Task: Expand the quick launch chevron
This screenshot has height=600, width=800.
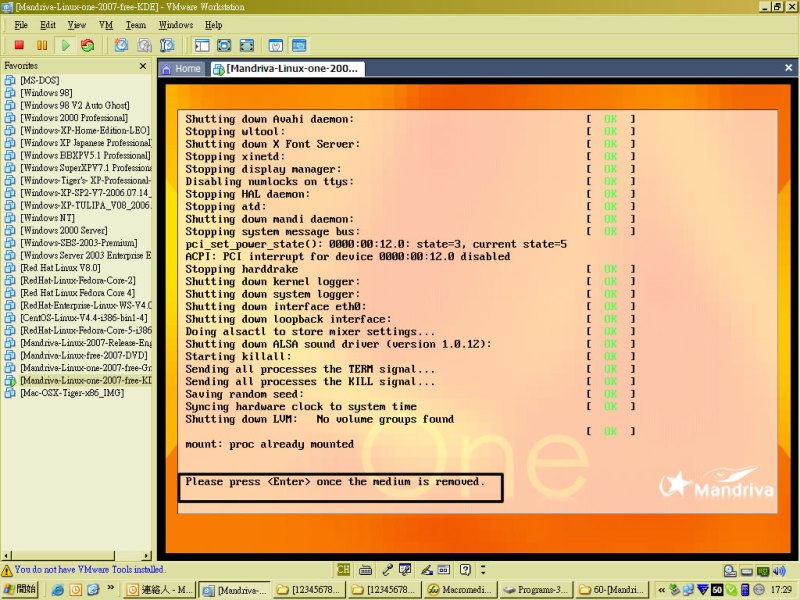Action: click(x=111, y=588)
